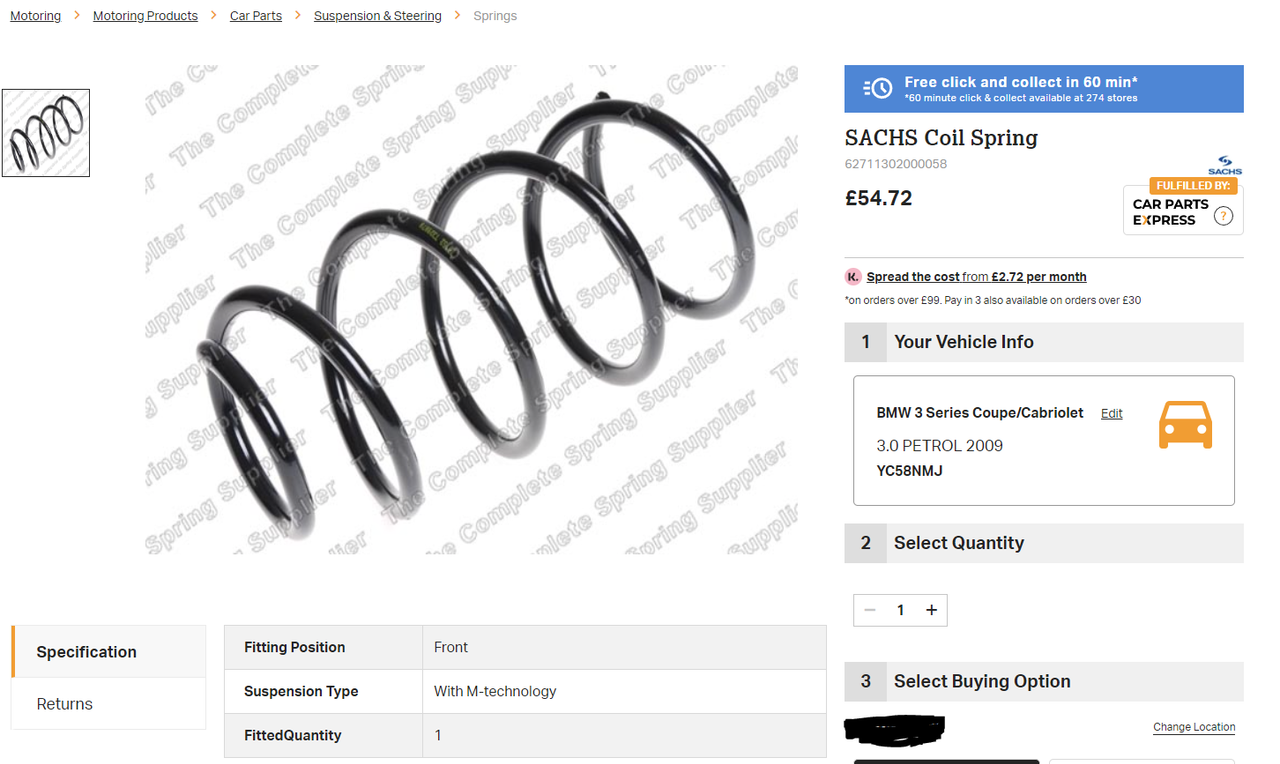Click the FittedQuantity row label
The height and width of the screenshot is (764, 1280).
click(x=293, y=735)
